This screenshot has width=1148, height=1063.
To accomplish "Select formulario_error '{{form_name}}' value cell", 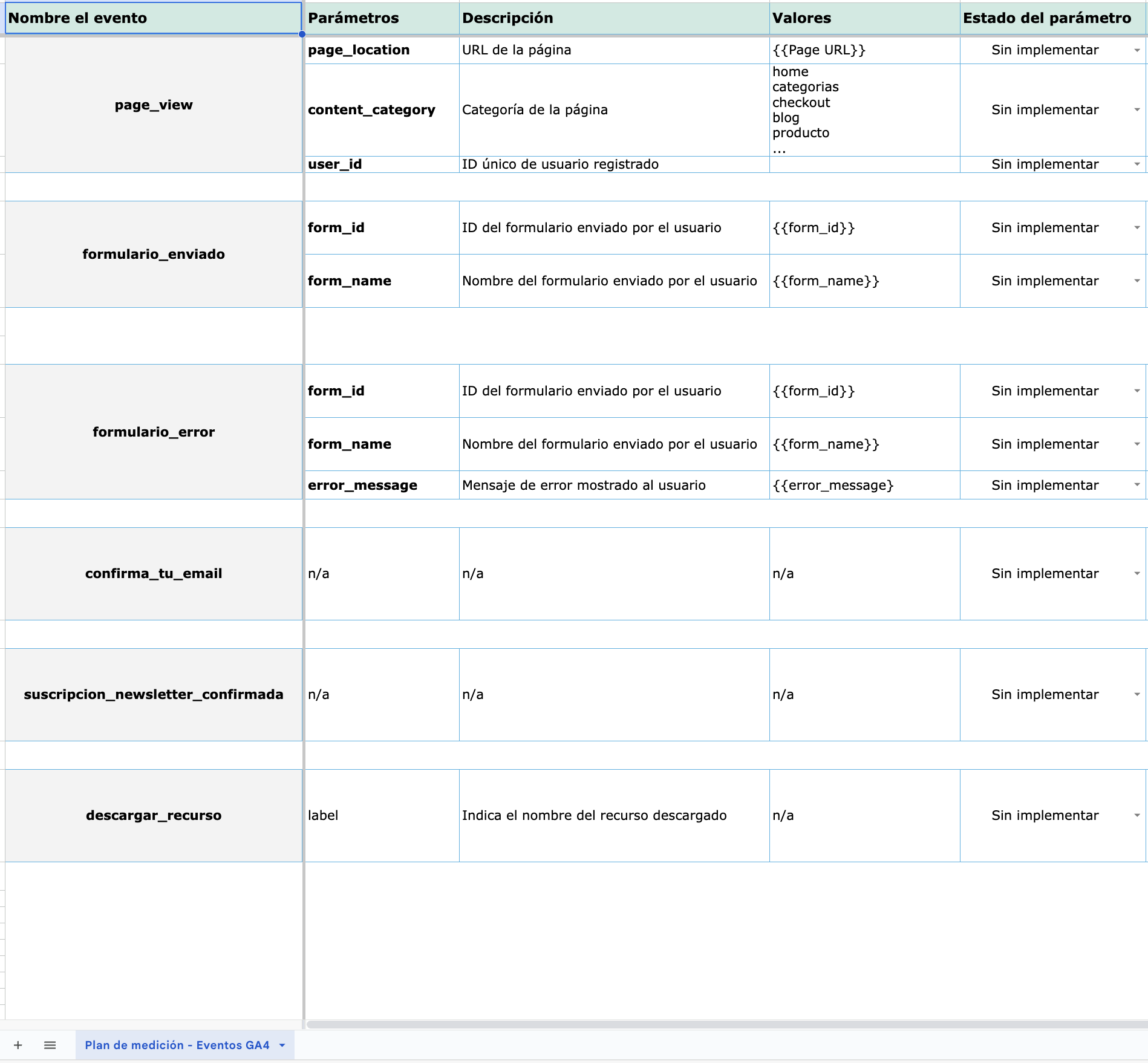I will point(865,444).
